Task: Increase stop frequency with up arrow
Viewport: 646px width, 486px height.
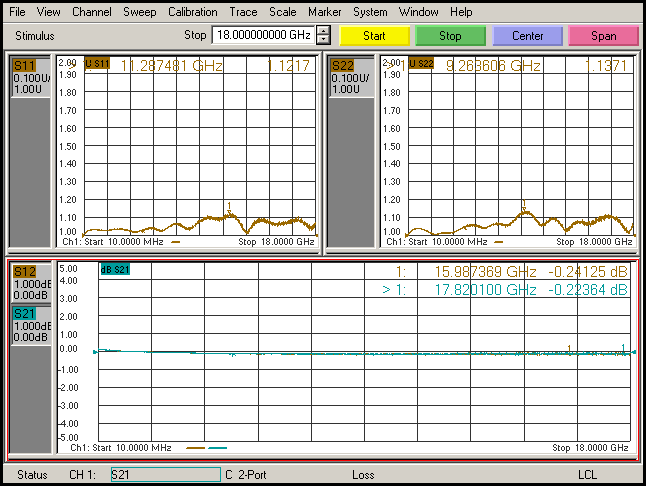Action: [x=323, y=30]
